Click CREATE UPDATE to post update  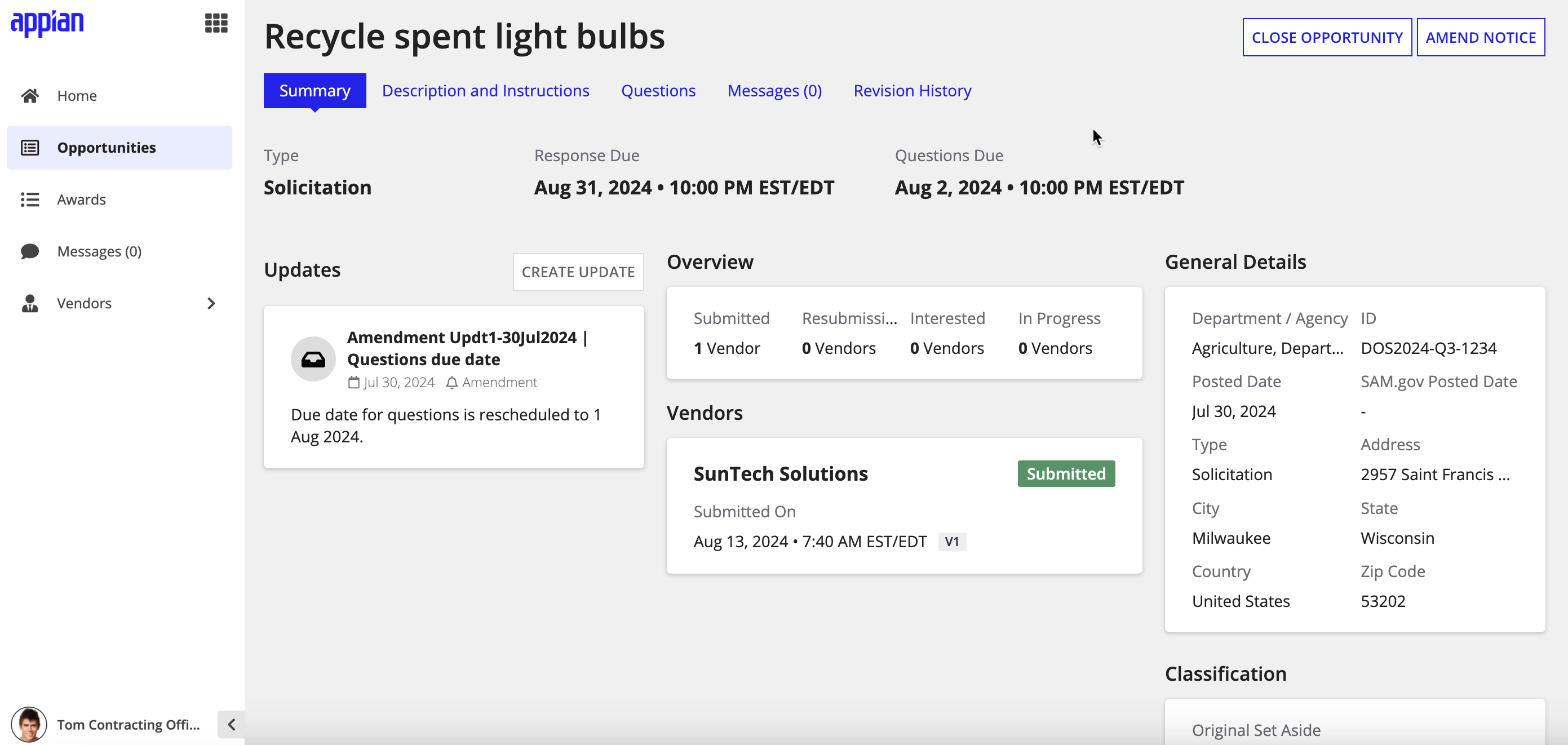[x=578, y=271]
